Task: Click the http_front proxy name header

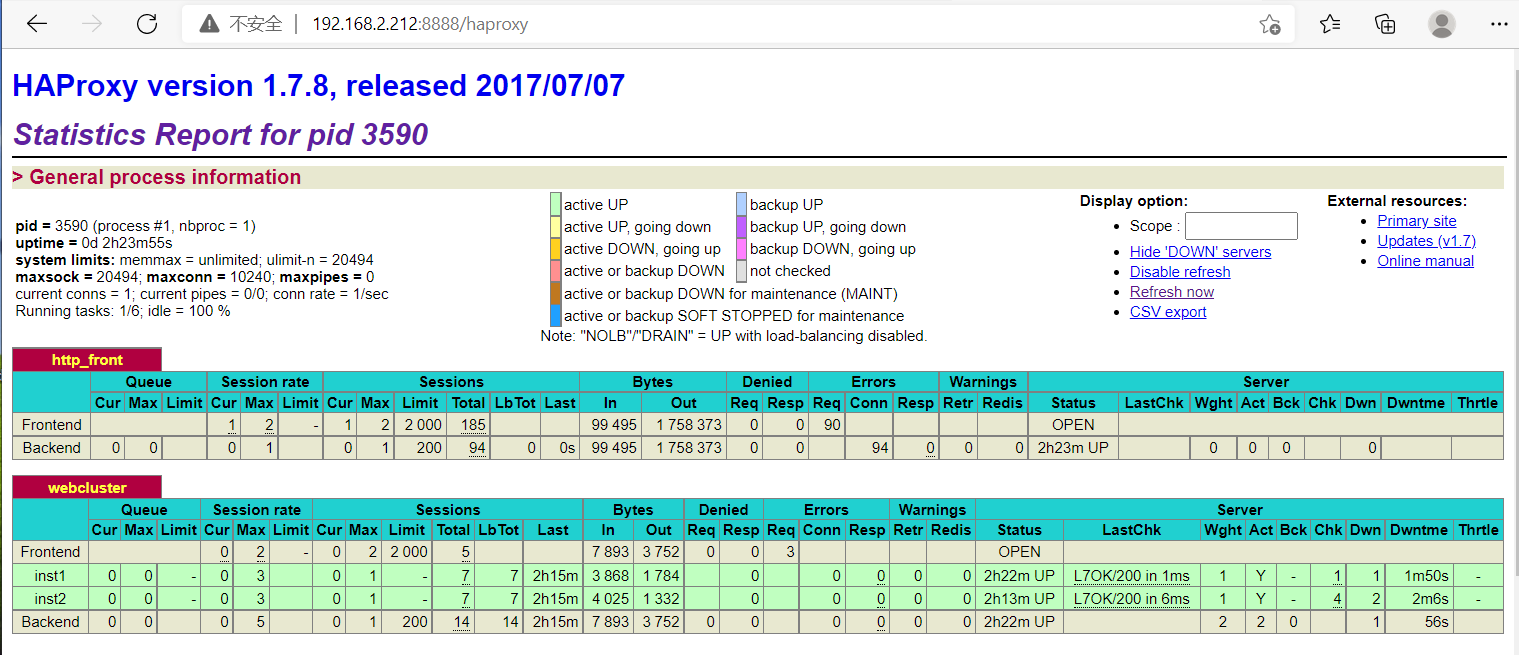Action: tap(87, 360)
